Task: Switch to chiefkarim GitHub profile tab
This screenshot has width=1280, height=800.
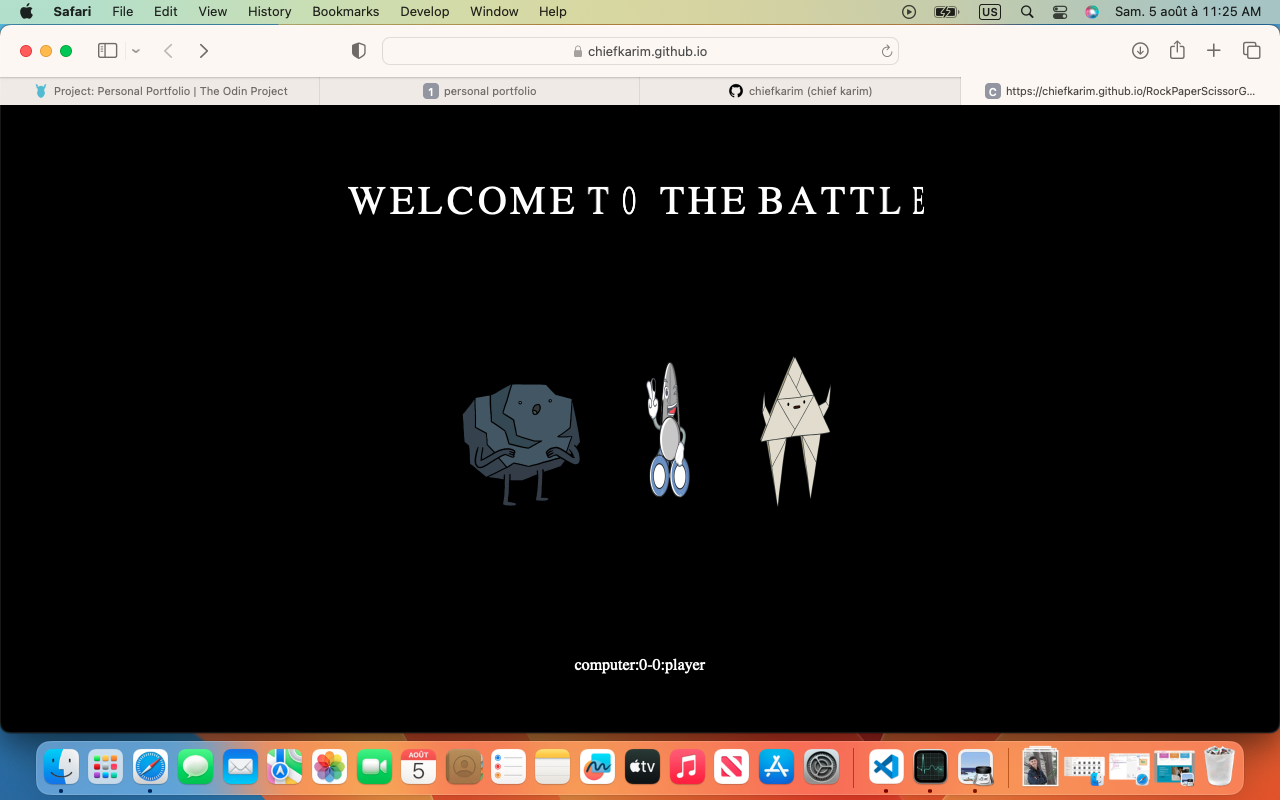Action: [800, 91]
